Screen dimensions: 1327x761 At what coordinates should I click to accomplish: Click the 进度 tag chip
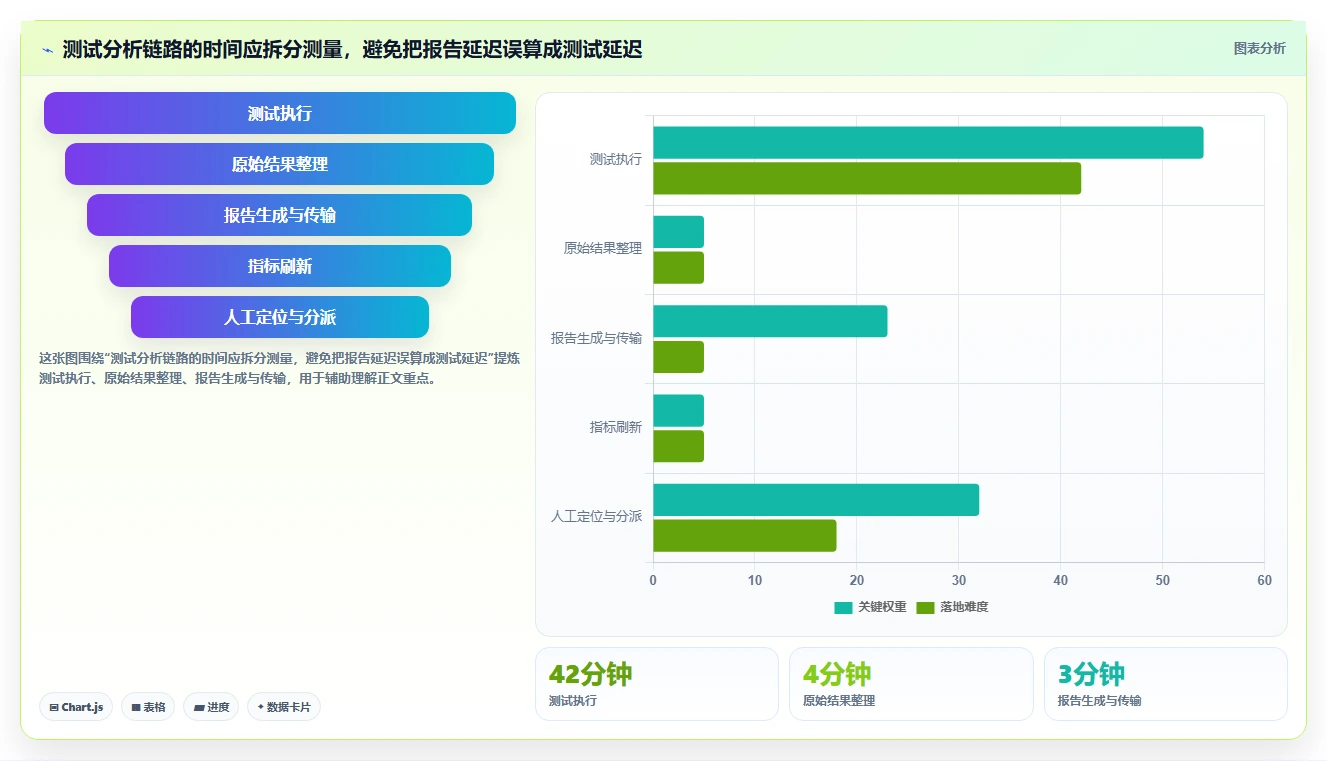[211, 707]
